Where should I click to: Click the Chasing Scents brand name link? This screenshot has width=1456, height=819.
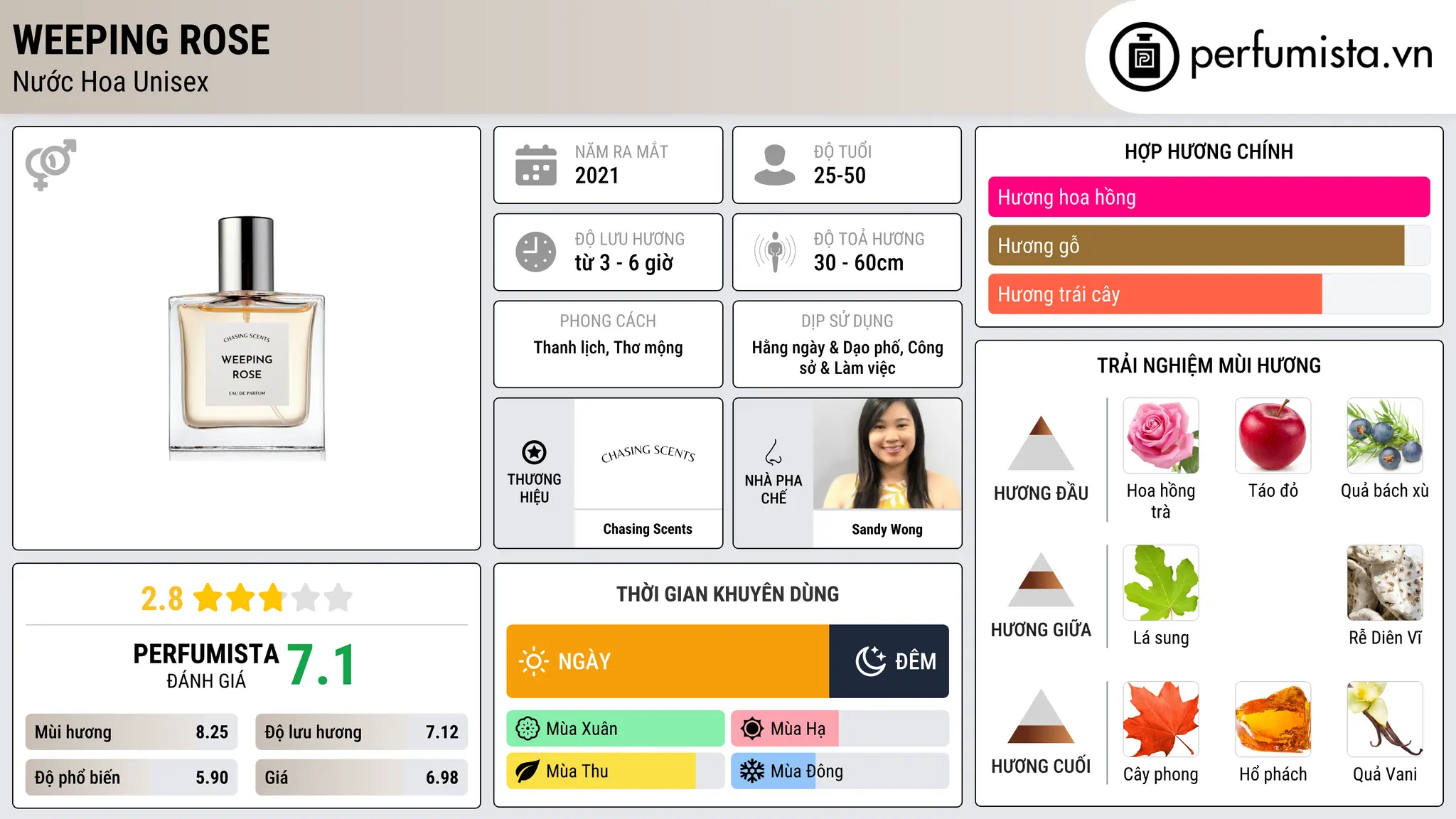[x=648, y=529]
